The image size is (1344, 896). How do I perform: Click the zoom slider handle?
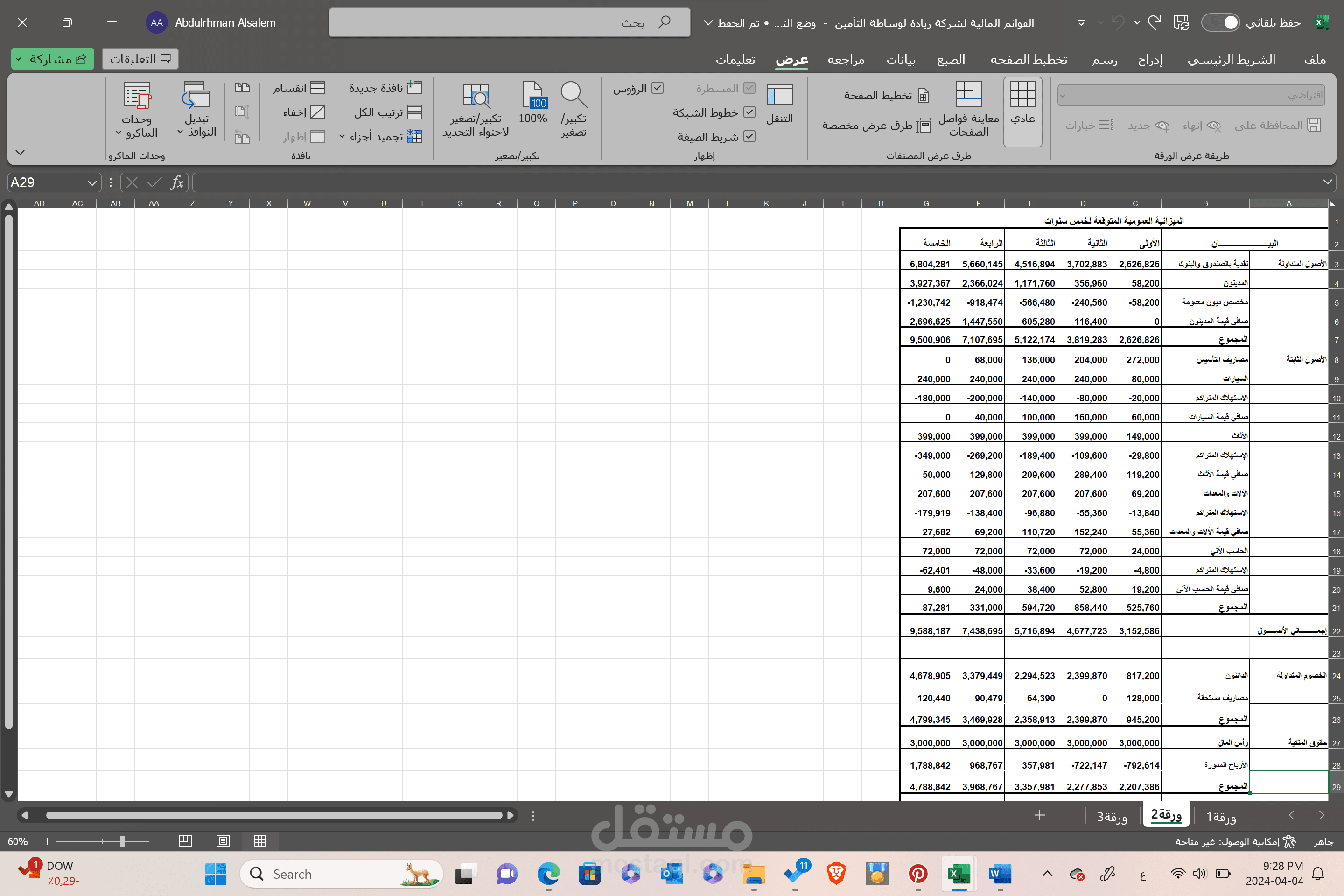pyautogui.click(x=122, y=841)
